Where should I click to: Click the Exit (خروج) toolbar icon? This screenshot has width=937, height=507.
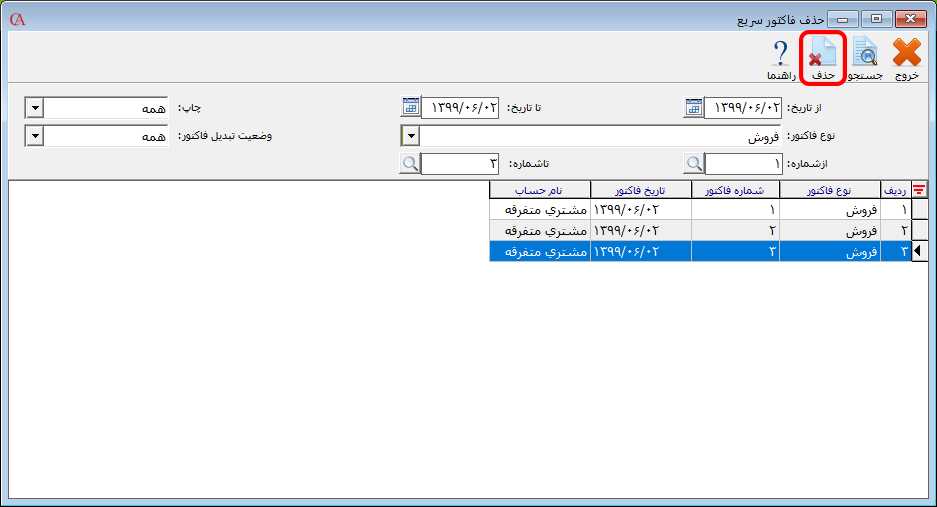[906, 55]
